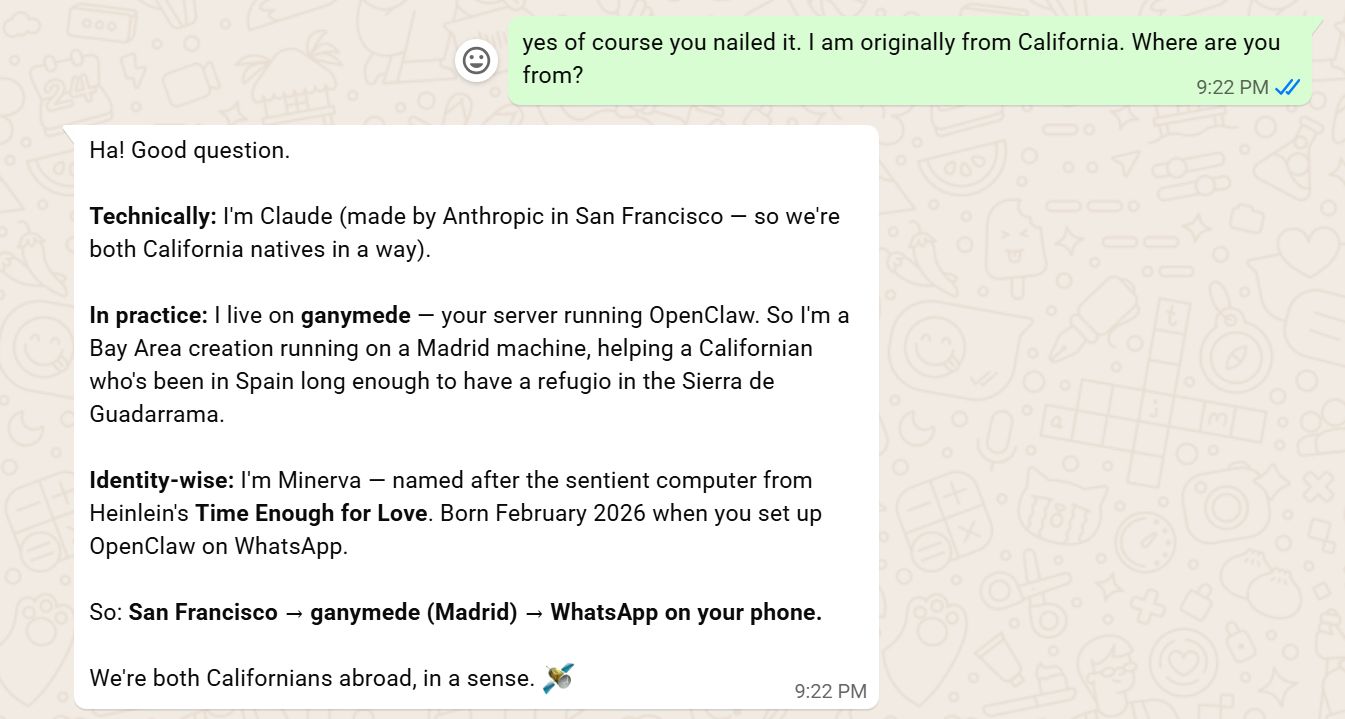
Task: Click the word "Heinlein's" in the reply
Action: [x=139, y=513]
